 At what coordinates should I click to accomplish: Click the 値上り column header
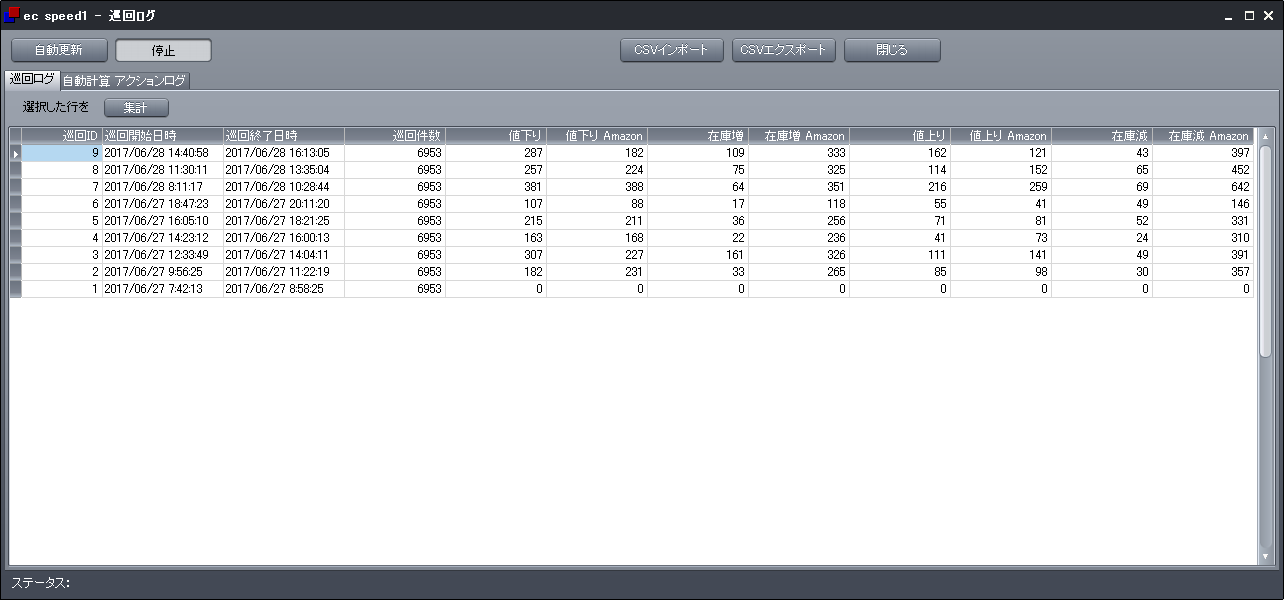899,135
